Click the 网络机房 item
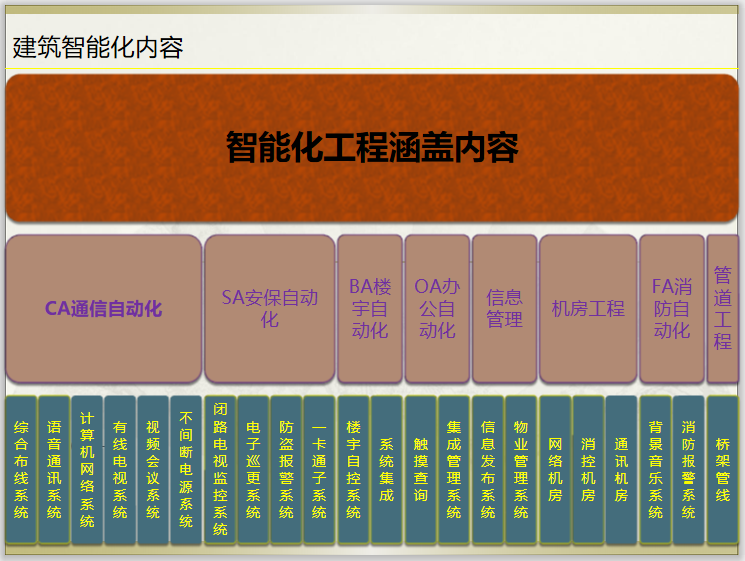 tap(555, 469)
